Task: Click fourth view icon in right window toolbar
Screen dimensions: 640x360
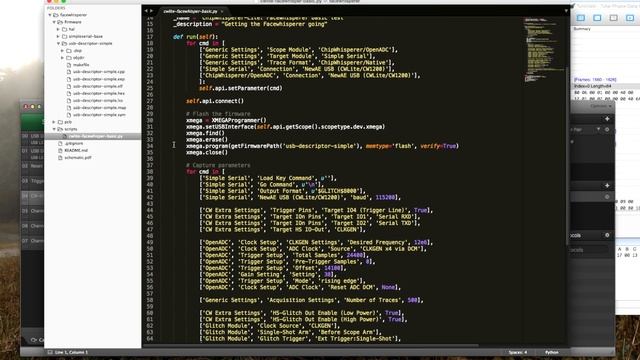Action: 630,18
